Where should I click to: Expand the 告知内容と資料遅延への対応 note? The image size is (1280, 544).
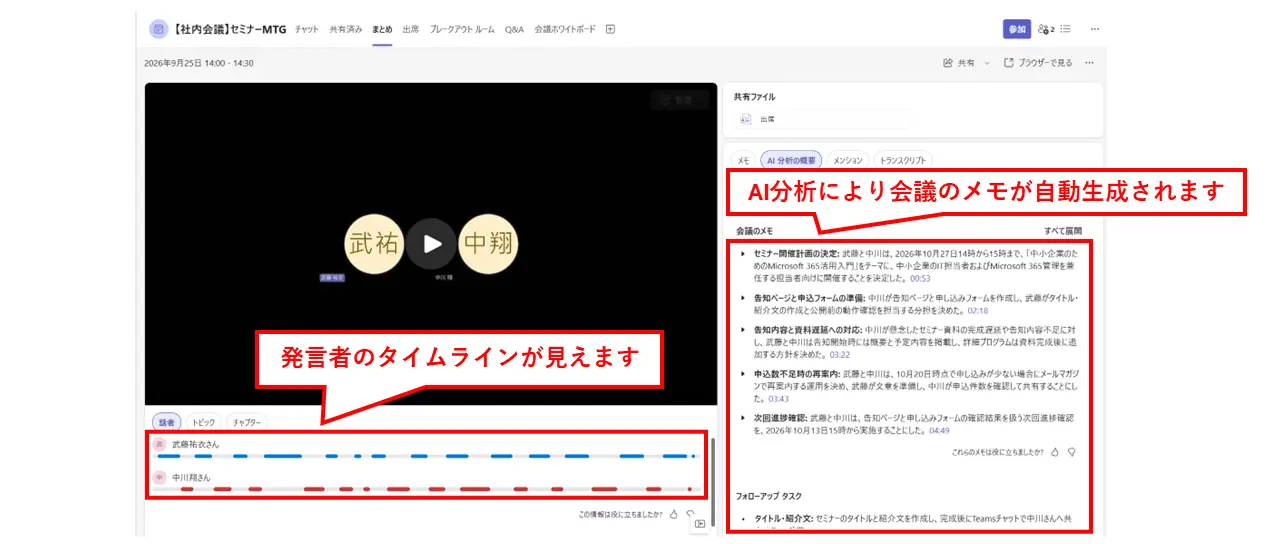pos(743,328)
